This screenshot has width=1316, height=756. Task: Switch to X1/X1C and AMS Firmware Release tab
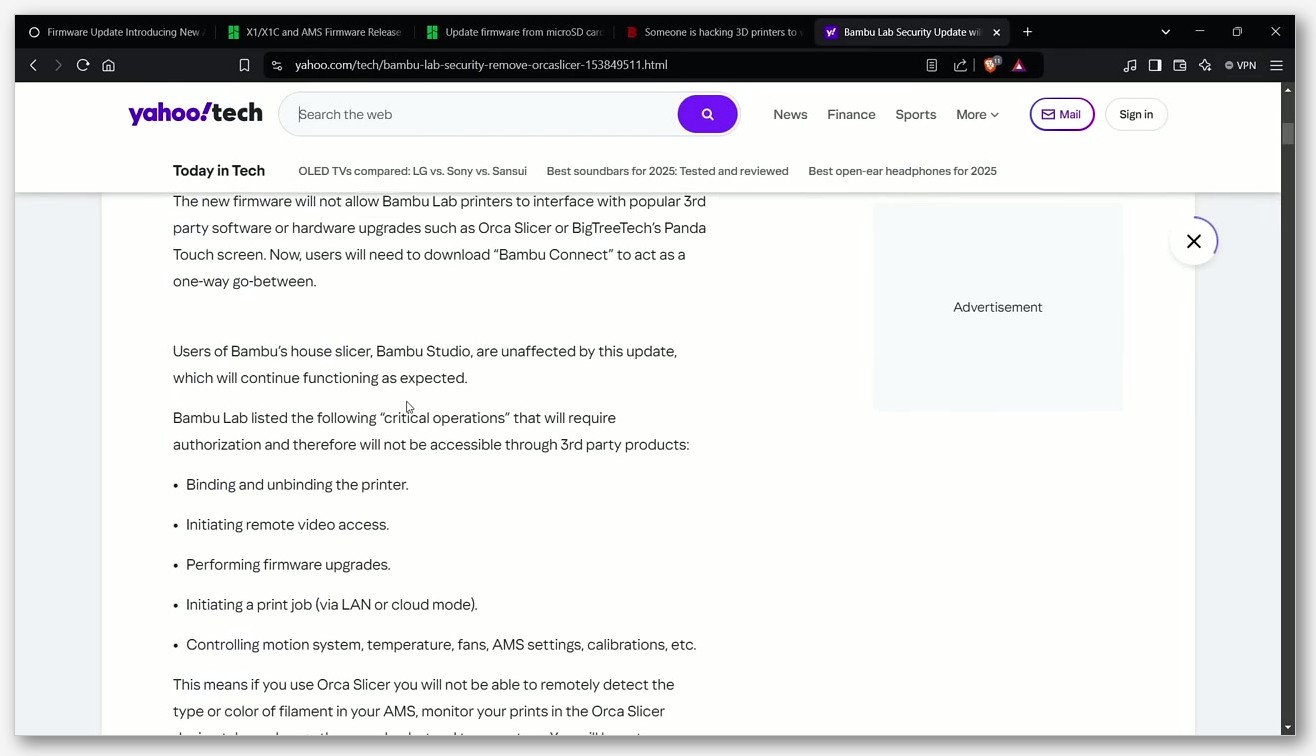[x=317, y=32]
